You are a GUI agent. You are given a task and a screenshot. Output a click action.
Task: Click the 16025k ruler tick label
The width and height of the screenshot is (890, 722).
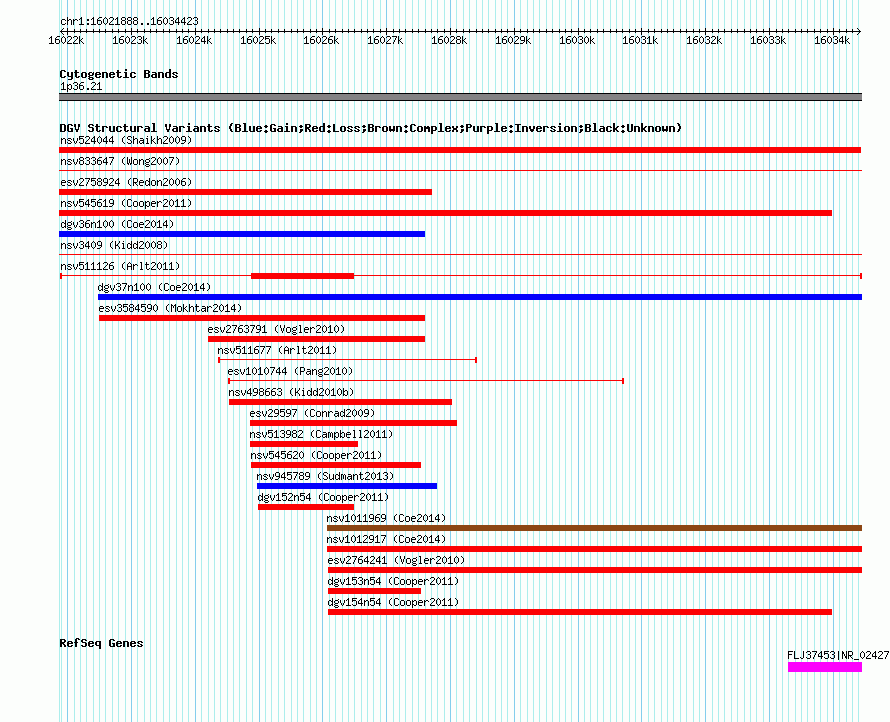click(x=258, y=40)
